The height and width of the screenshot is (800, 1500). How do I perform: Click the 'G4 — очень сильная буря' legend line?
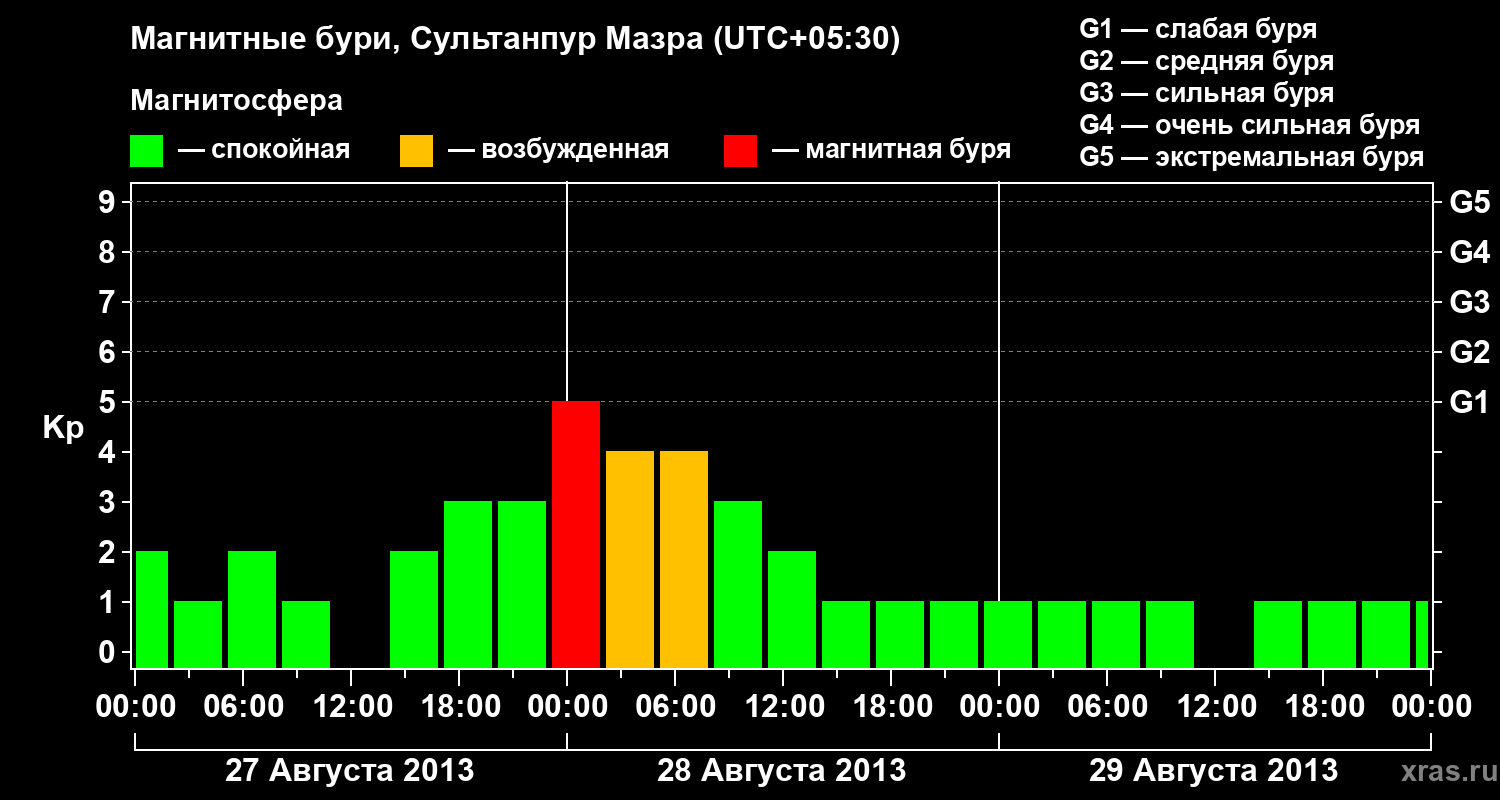1250,125
